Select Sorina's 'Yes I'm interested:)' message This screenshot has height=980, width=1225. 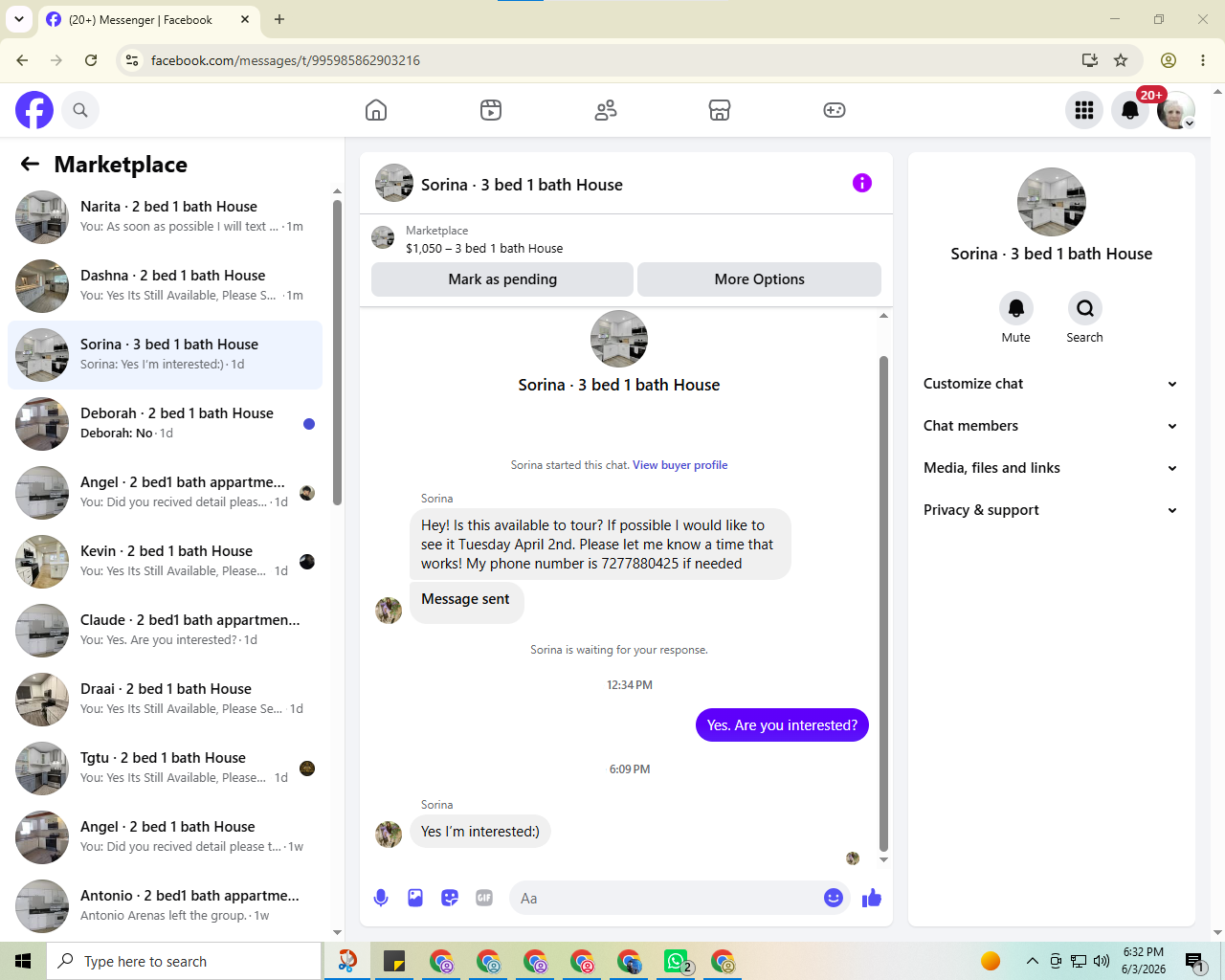coord(480,832)
